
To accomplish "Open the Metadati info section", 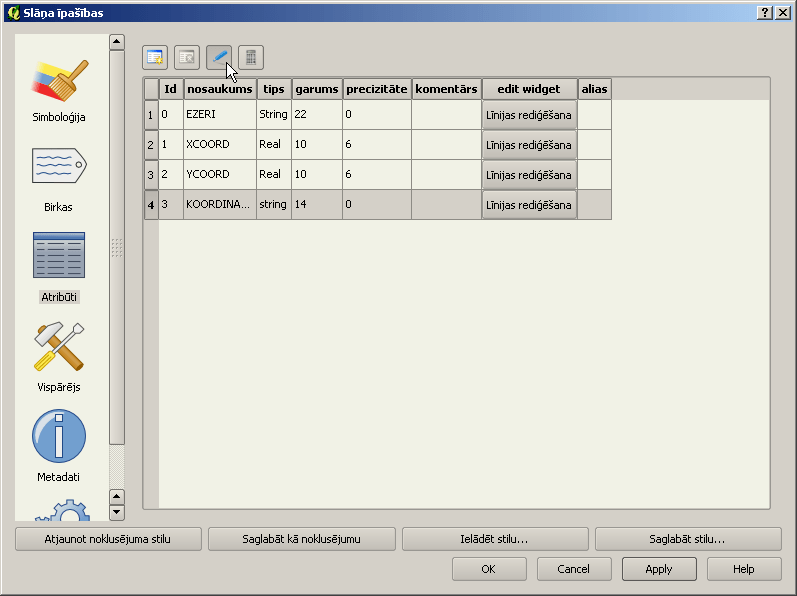I will click(x=59, y=446).
